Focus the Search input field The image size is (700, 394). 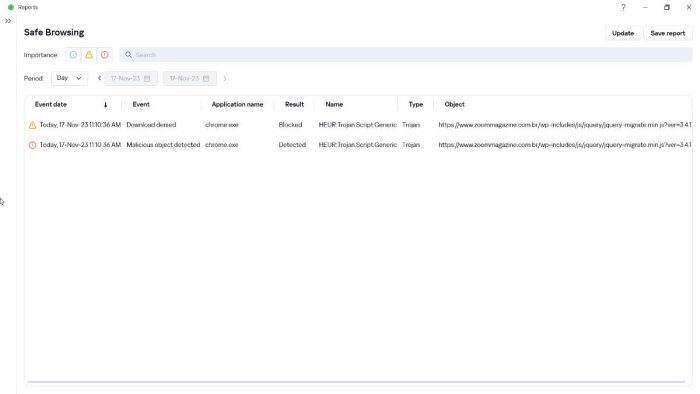click(406, 55)
